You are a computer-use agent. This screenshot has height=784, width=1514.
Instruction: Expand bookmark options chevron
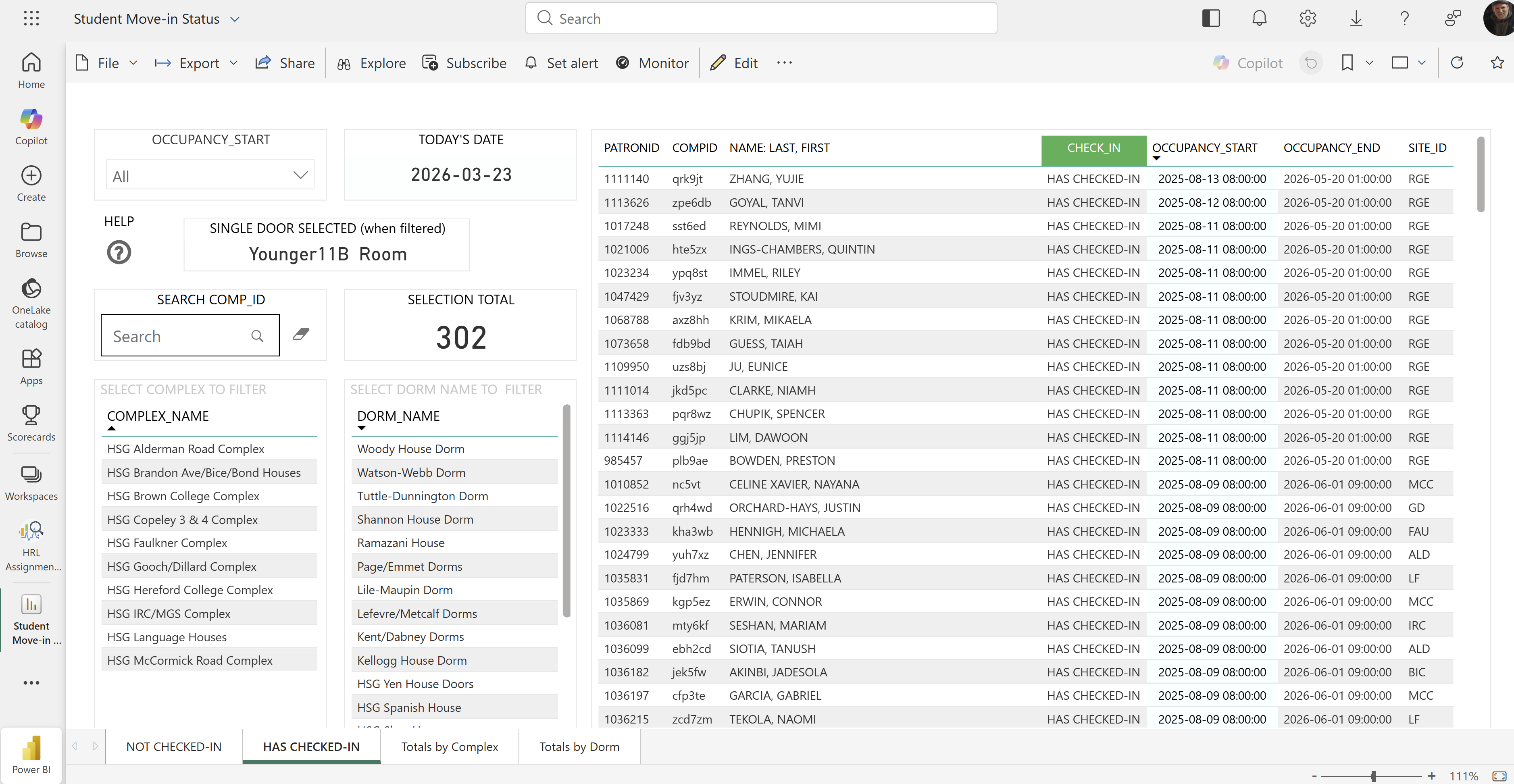point(1369,63)
